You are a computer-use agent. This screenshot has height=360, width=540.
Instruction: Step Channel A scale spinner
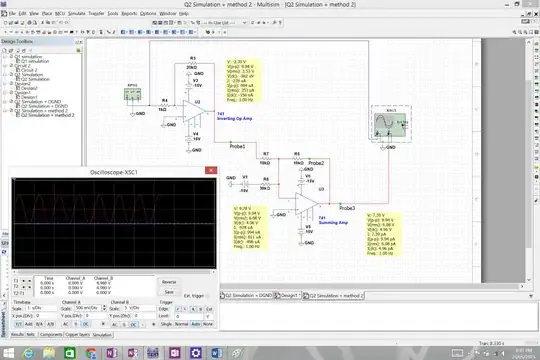pos(104,308)
